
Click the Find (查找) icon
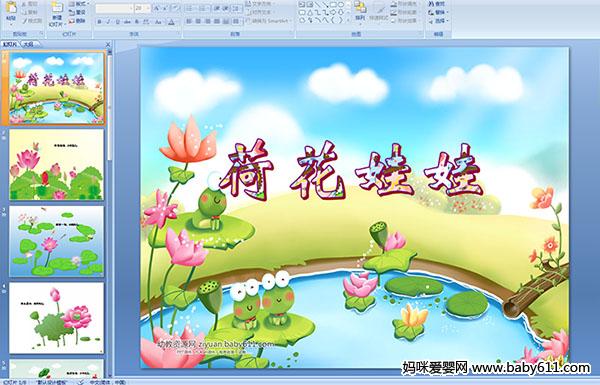coord(436,4)
